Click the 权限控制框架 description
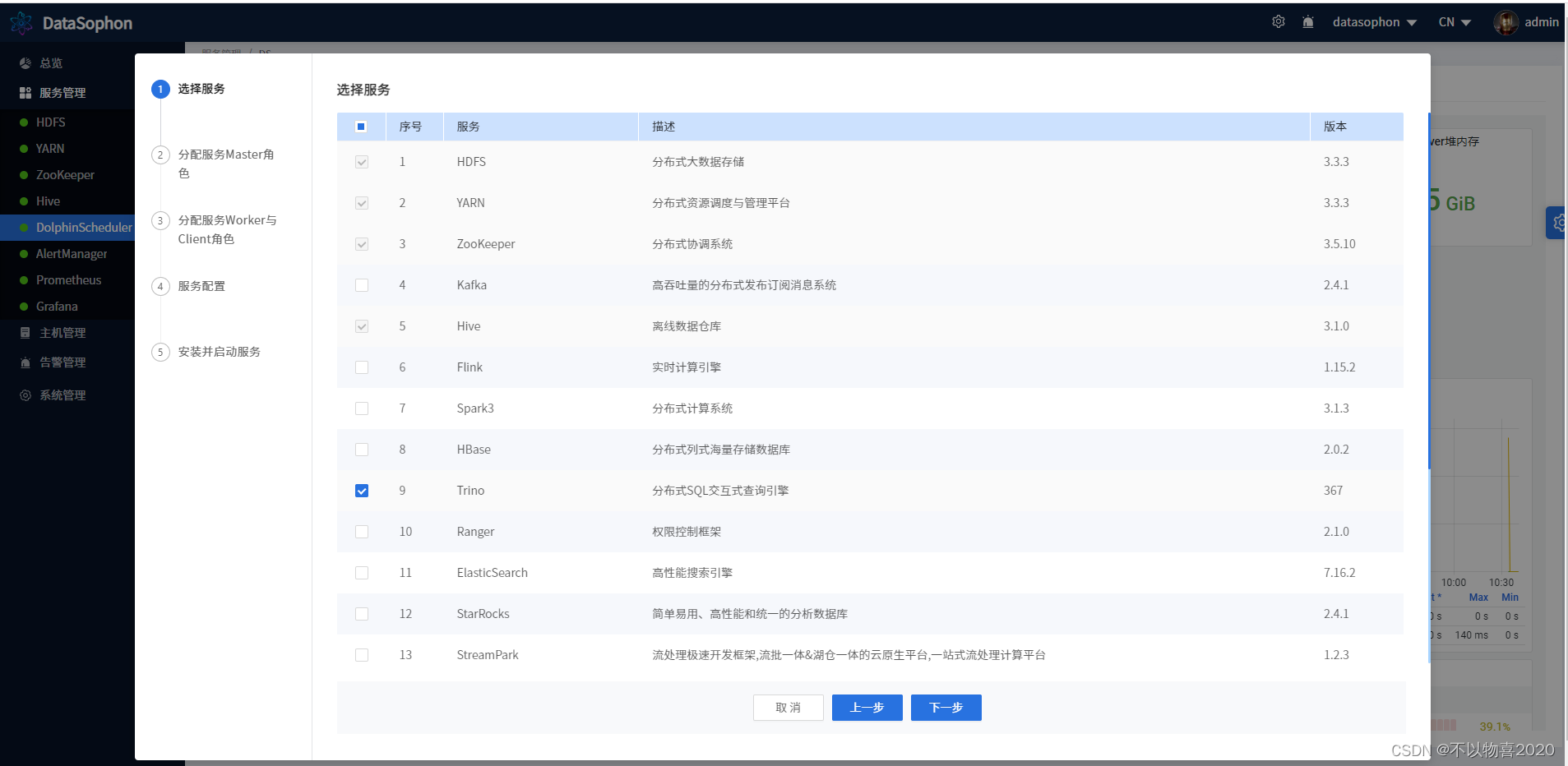 pyautogui.click(x=687, y=532)
